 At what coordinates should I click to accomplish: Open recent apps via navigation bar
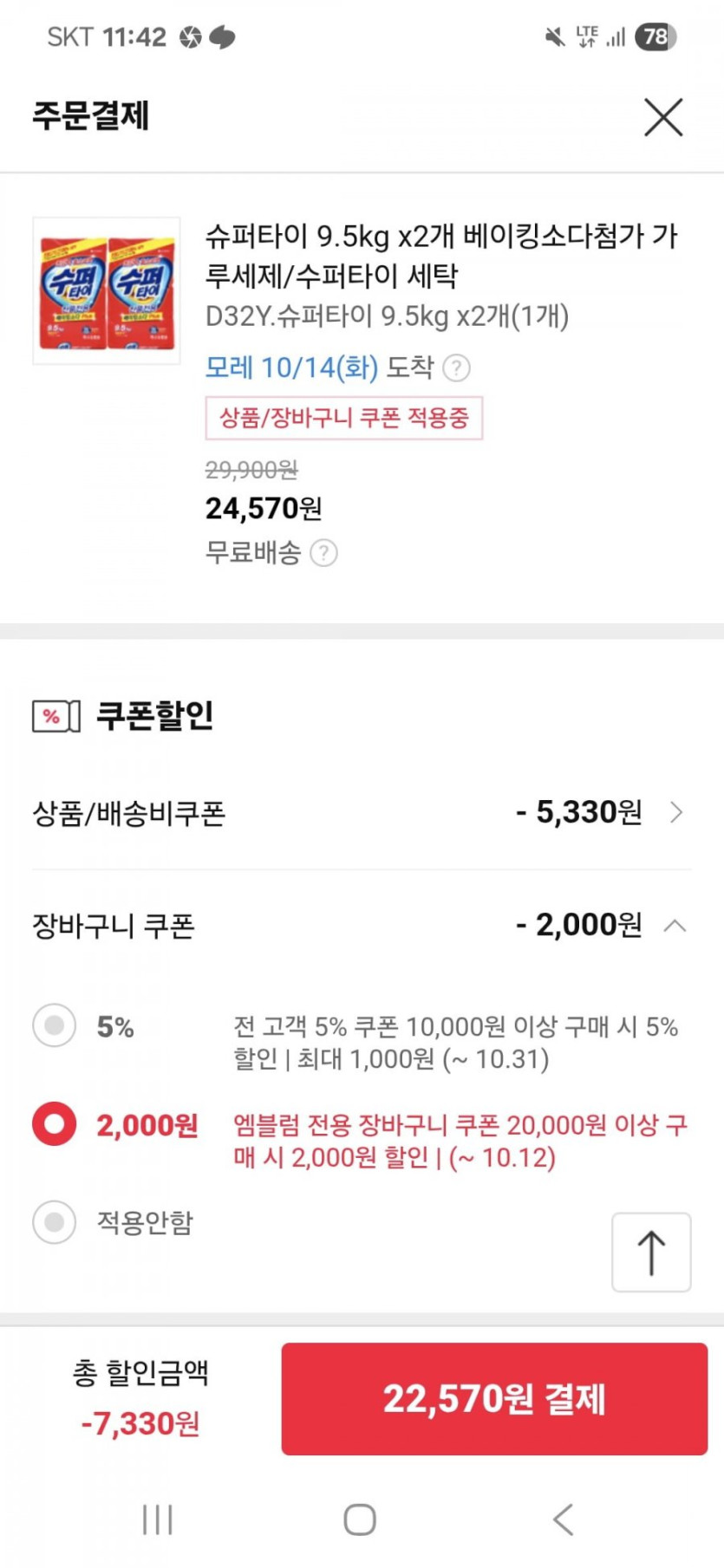(158, 1519)
